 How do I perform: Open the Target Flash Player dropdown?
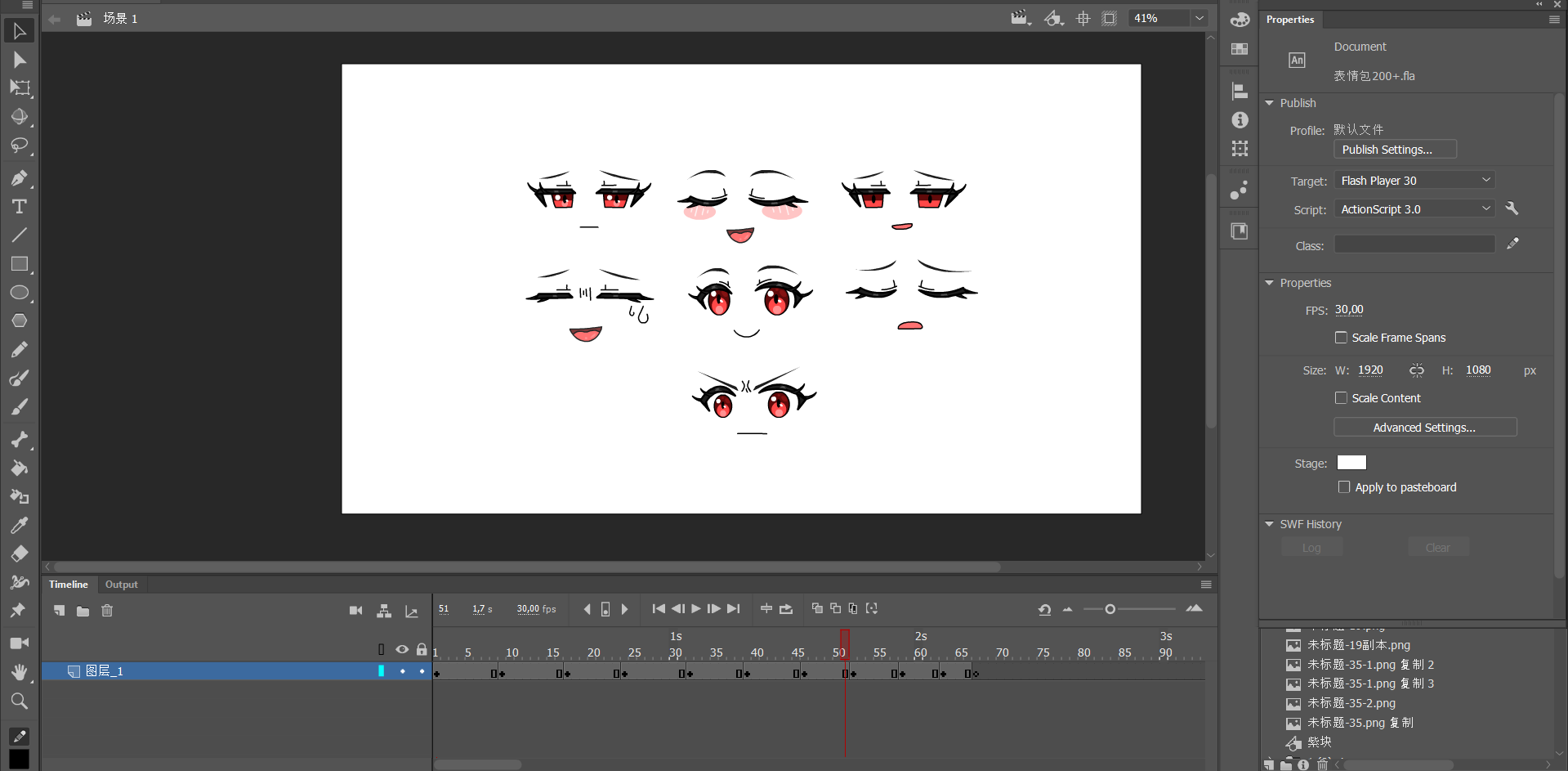(1416, 181)
